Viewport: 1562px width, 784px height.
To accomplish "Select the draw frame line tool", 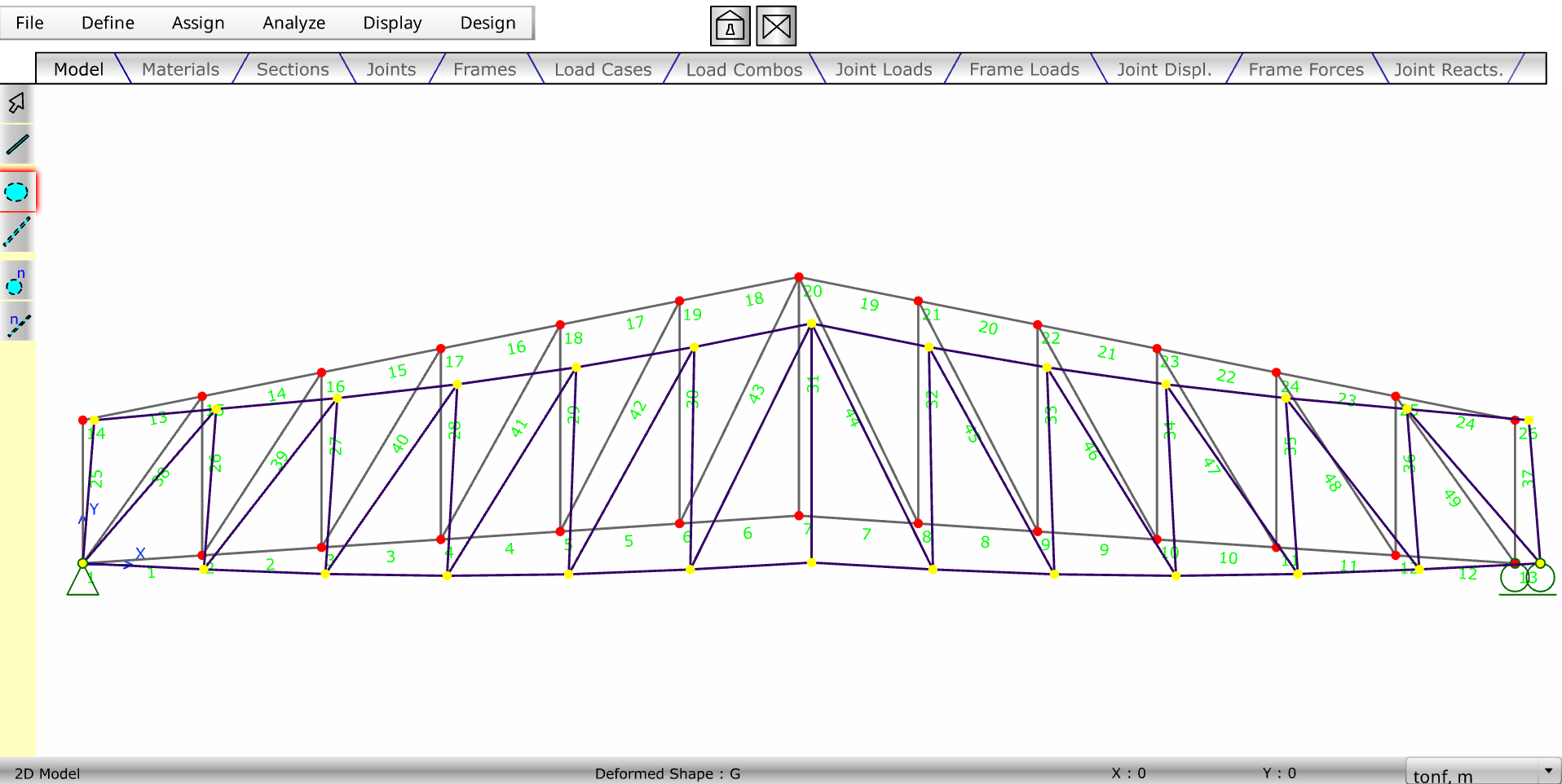I will (x=16, y=145).
